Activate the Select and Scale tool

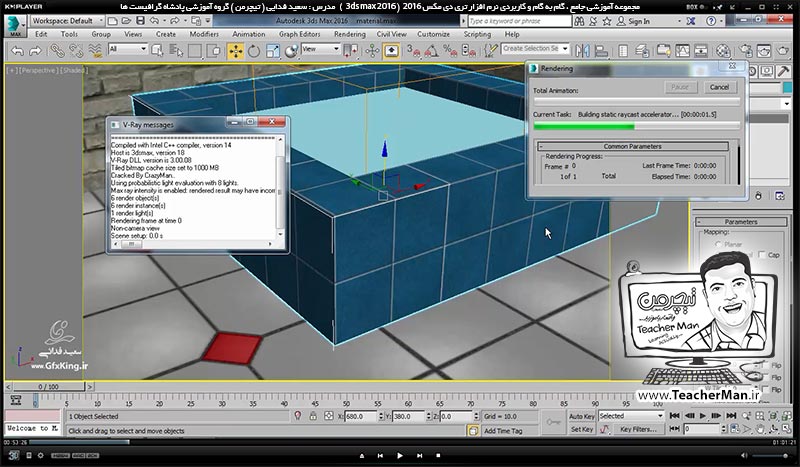click(273, 51)
